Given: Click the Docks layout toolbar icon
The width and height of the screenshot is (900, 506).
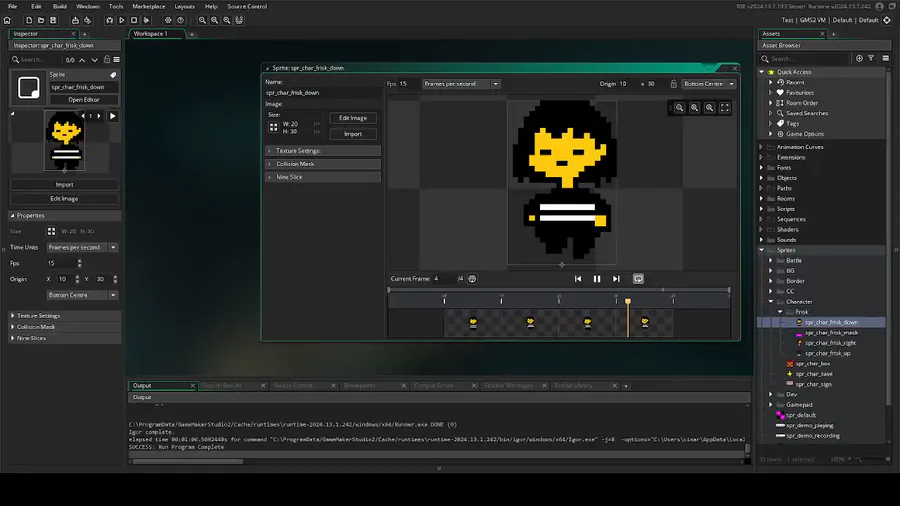Looking at the screenshot, I should point(239,20).
